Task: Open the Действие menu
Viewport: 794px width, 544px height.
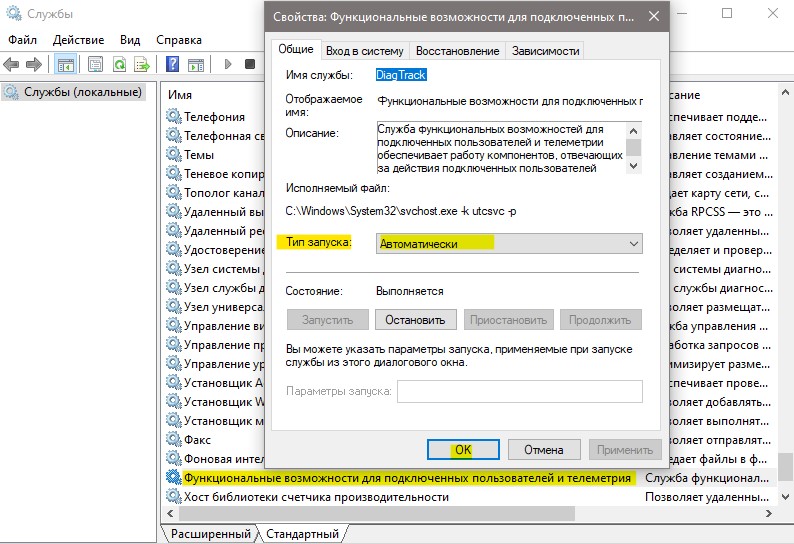Action: [78, 40]
